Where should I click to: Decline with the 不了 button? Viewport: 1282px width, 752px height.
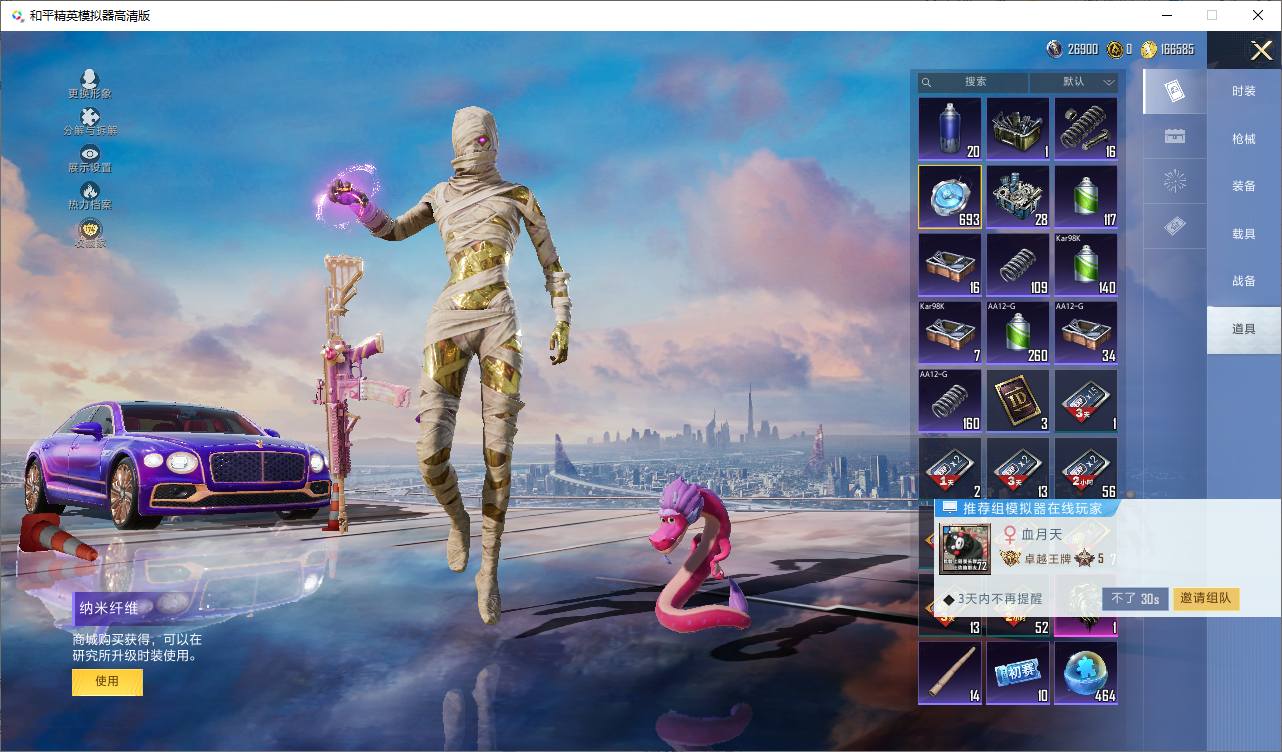point(1136,599)
